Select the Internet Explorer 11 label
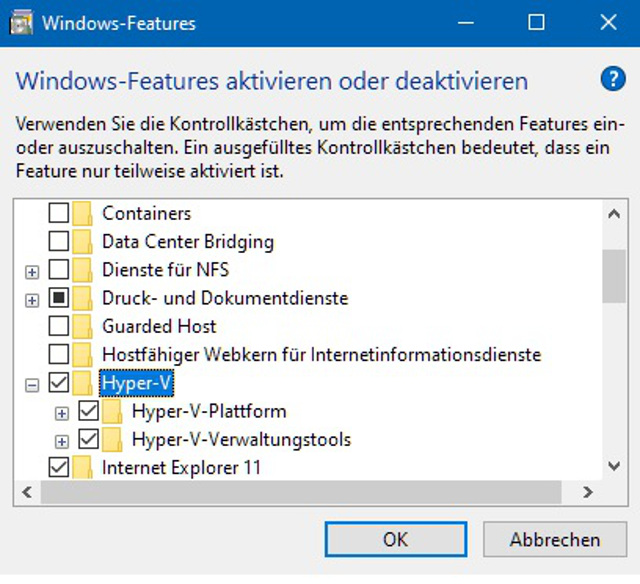The height and width of the screenshot is (584, 640). pos(181,468)
